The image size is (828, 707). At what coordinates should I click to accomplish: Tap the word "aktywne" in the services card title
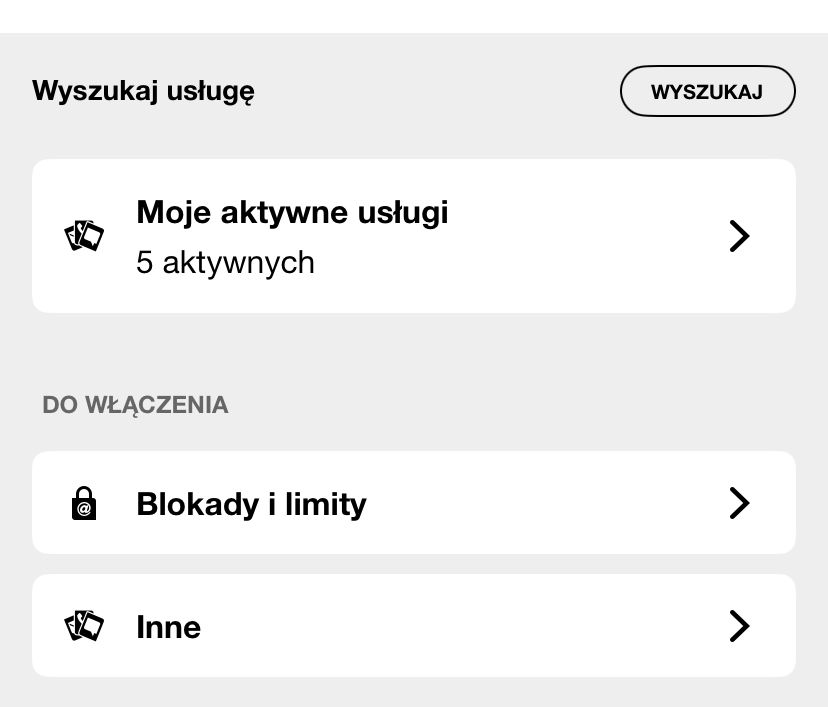[x=281, y=212]
